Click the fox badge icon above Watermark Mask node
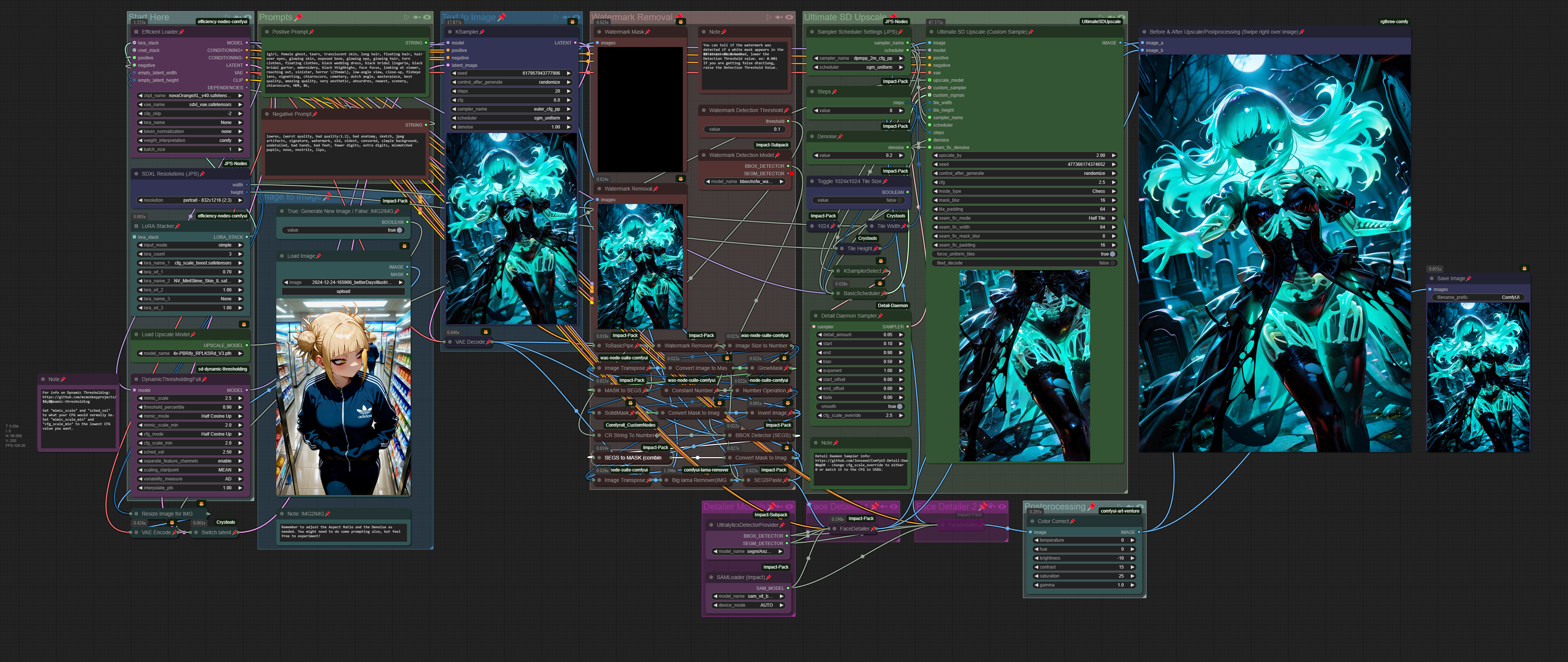This screenshot has width=1568, height=662. click(x=681, y=22)
